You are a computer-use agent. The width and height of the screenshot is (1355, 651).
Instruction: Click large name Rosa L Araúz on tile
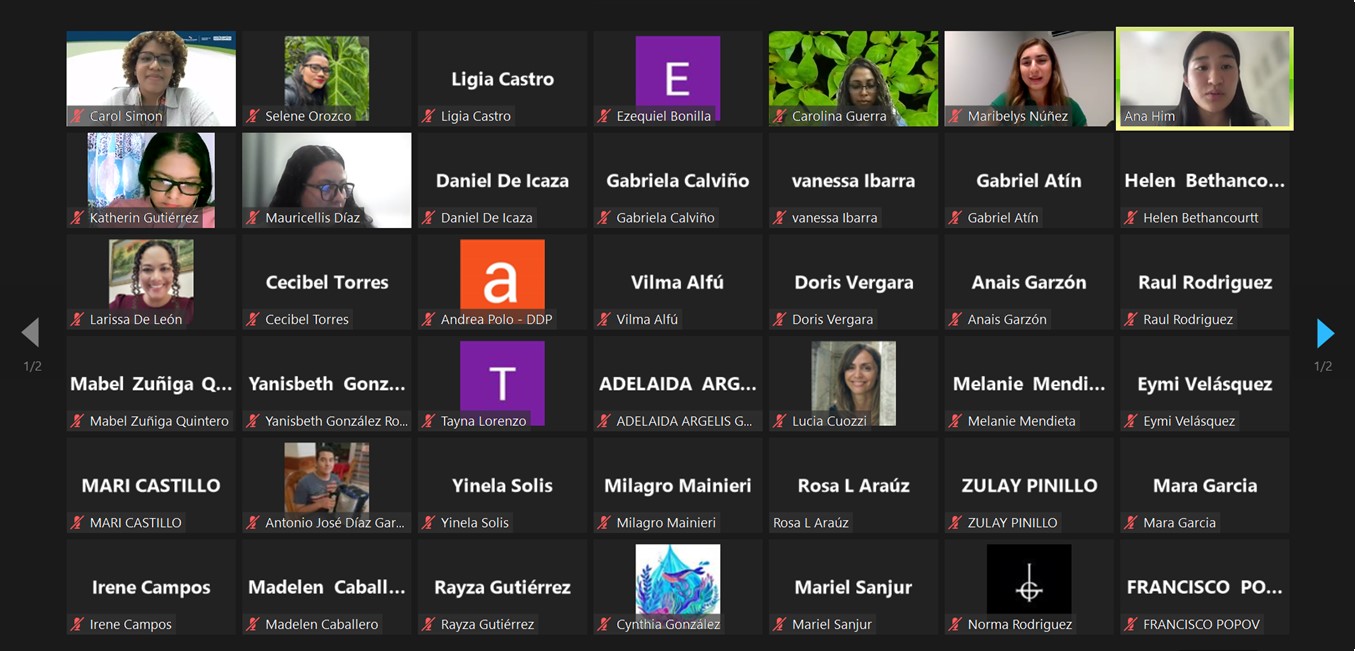point(853,486)
